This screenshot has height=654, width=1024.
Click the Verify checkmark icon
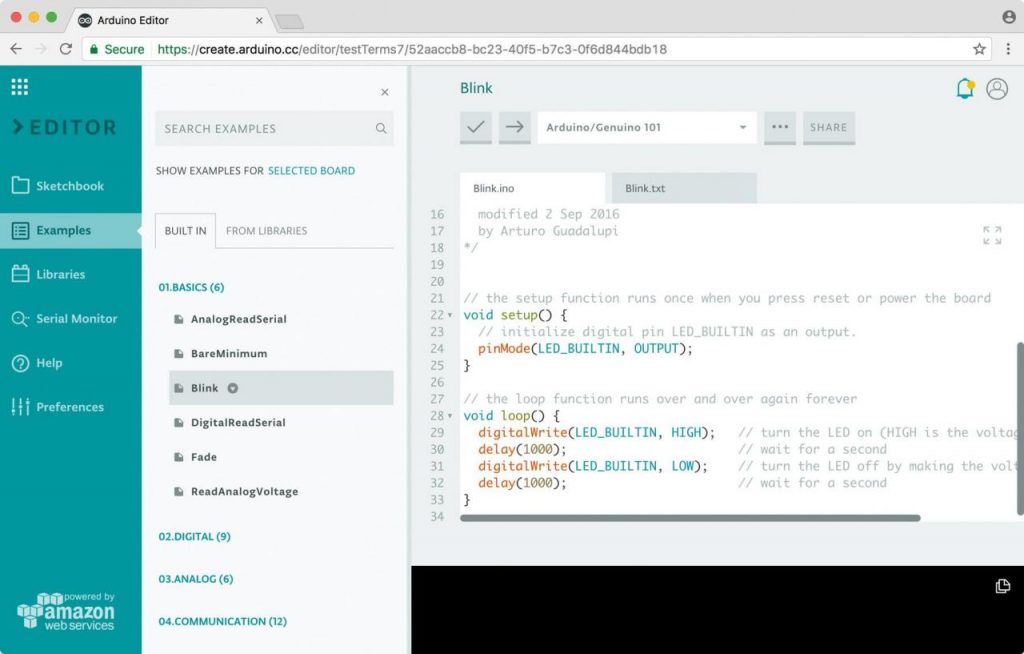(476, 128)
